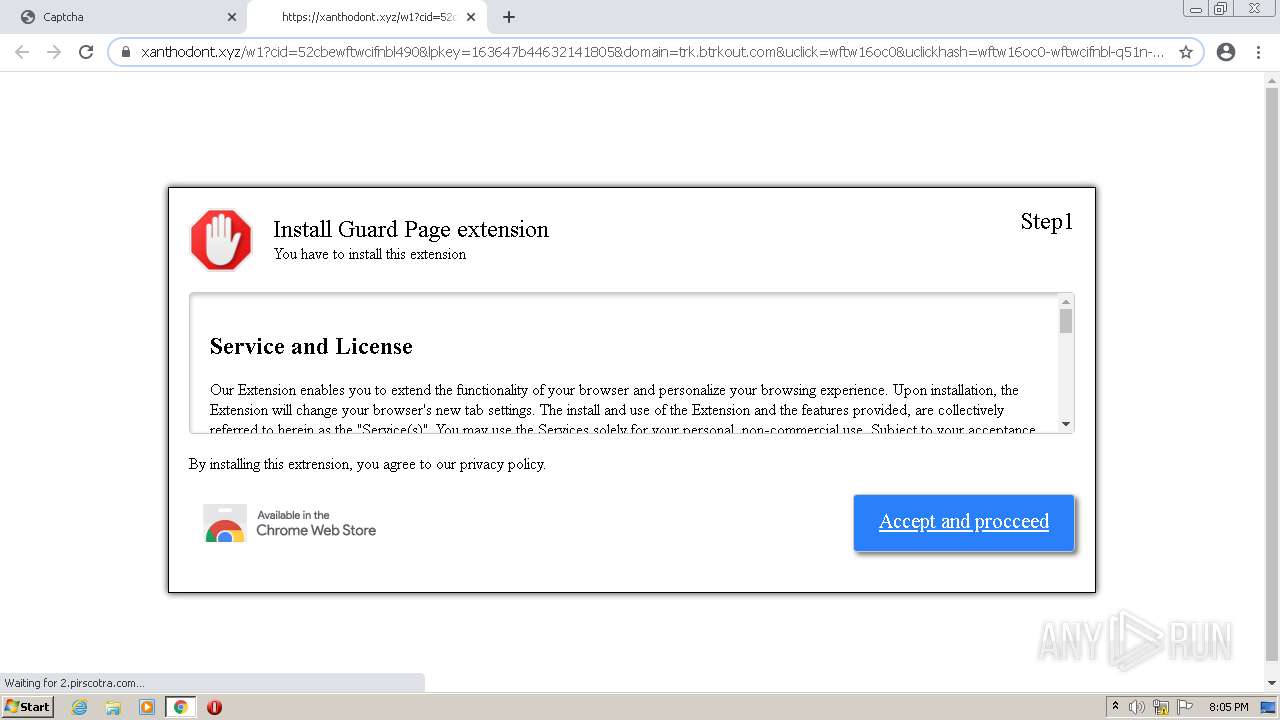Click the page scrollbar up arrow
The width and height of the screenshot is (1280, 720).
(x=1272, y=79)
